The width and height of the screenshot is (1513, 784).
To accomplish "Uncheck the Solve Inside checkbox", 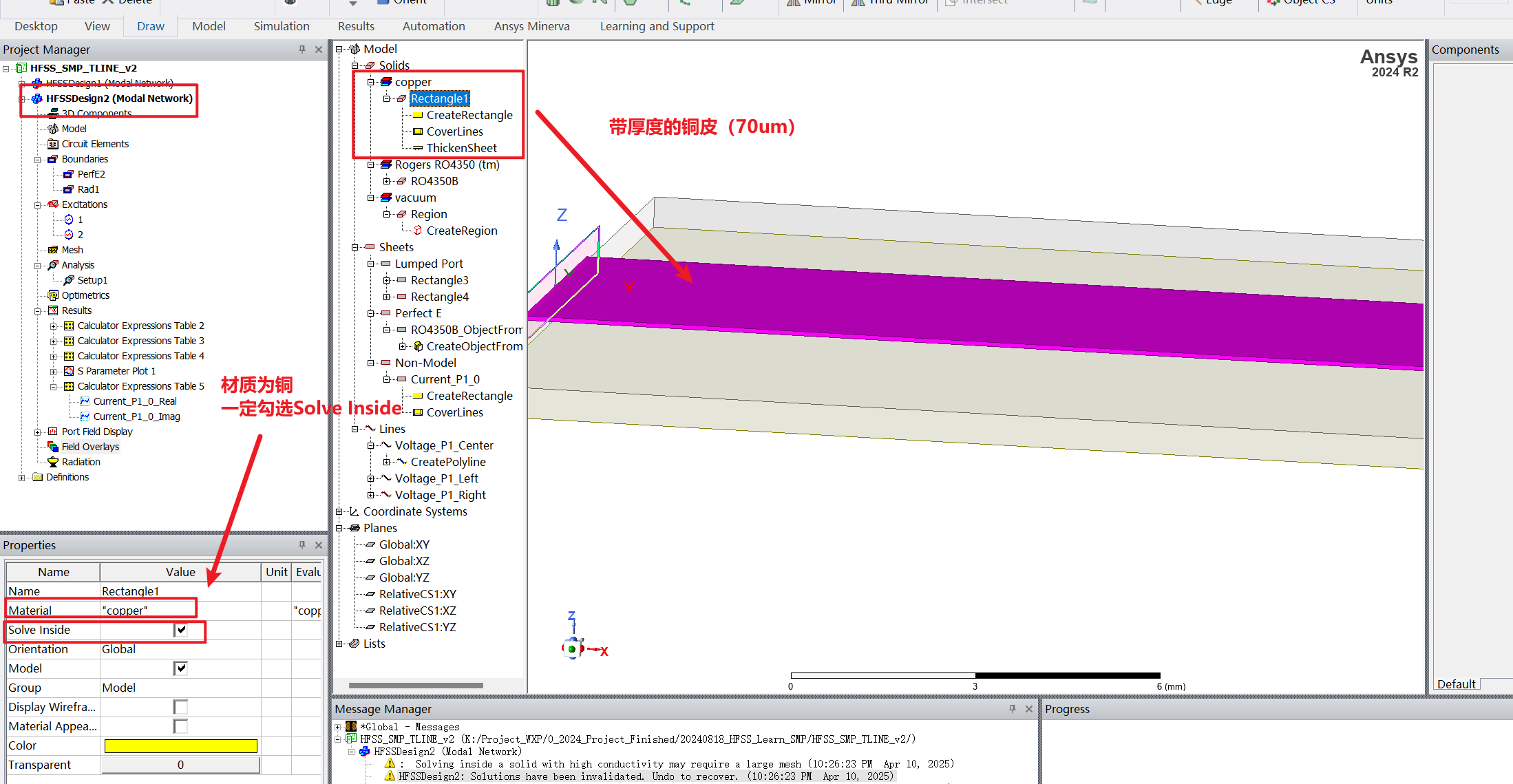I will coord(180,630).
